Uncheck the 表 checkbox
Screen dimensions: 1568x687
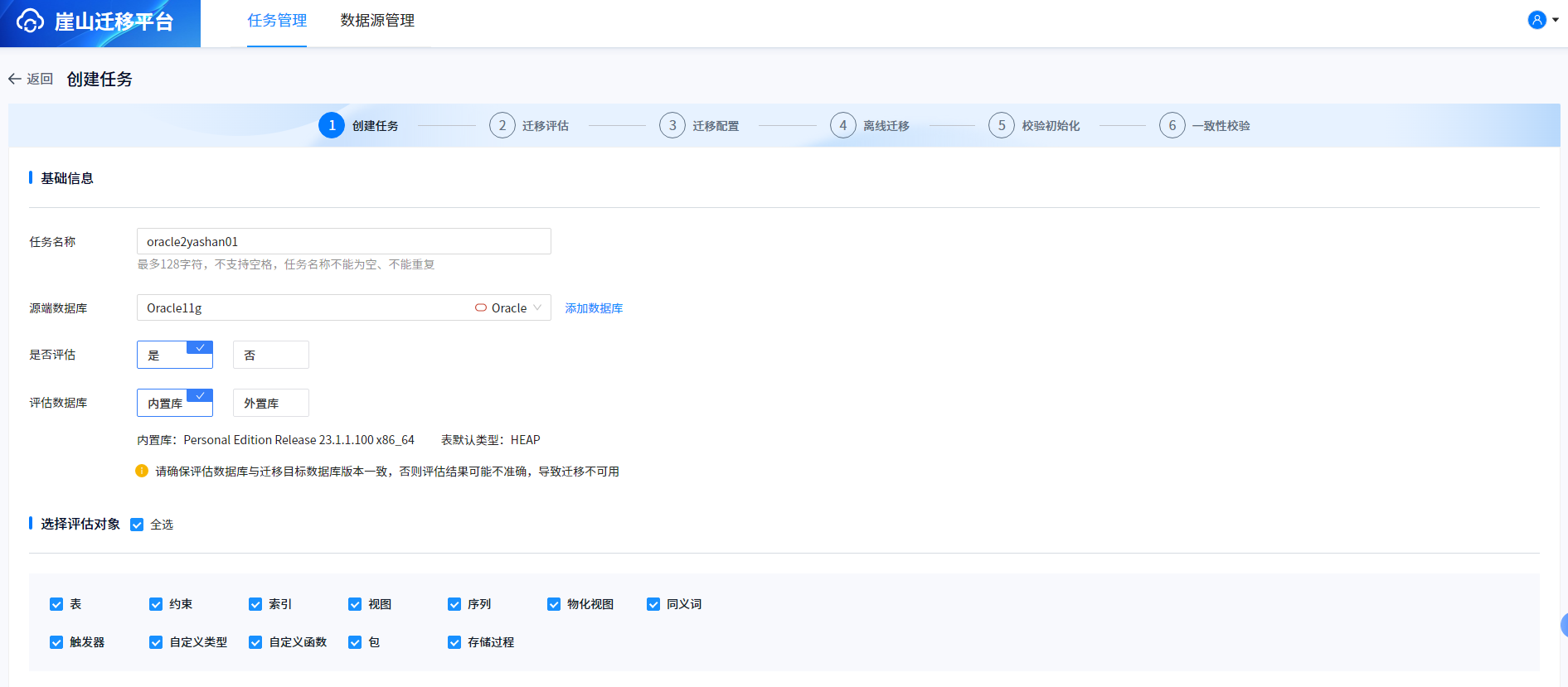(x=56, y=604)
